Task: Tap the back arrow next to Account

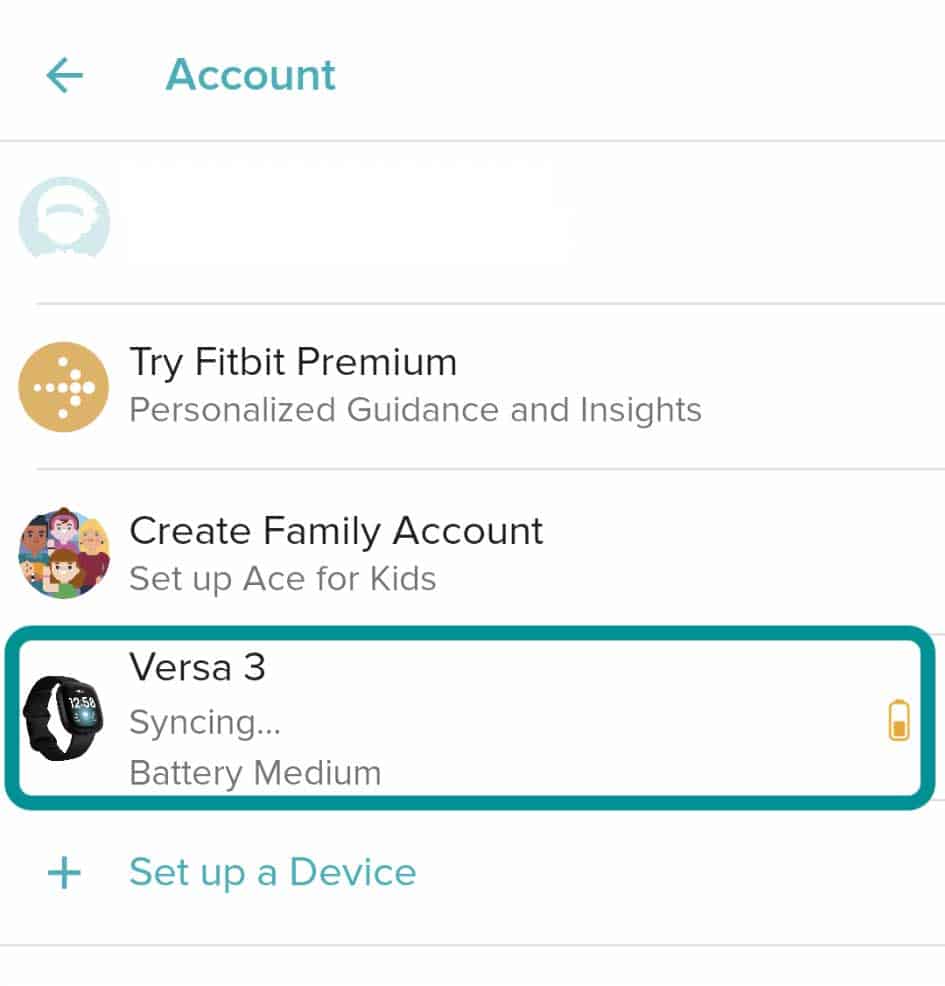Action: [64, 75]
